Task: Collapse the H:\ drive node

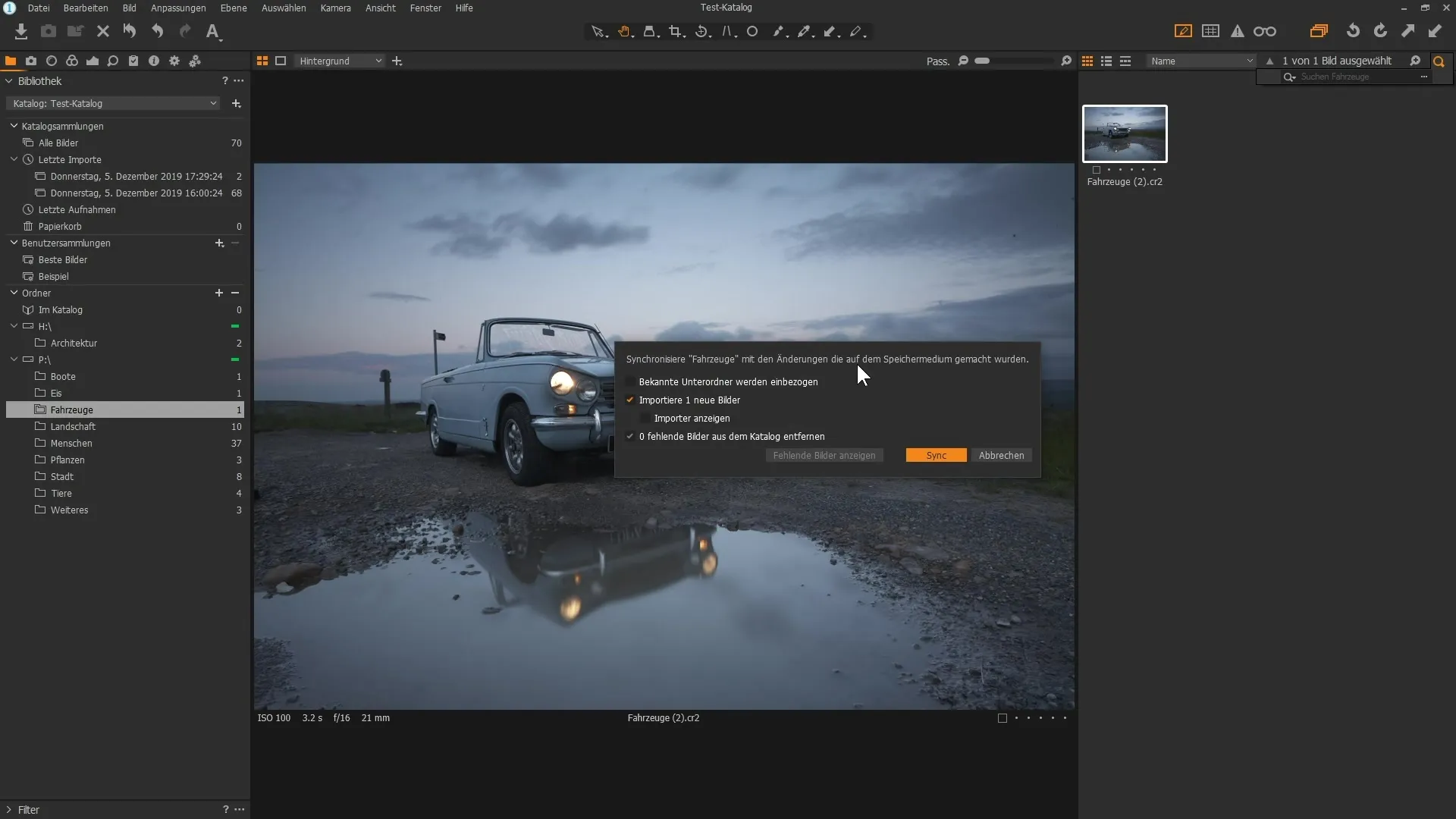Action: click(x=14, y=326)
